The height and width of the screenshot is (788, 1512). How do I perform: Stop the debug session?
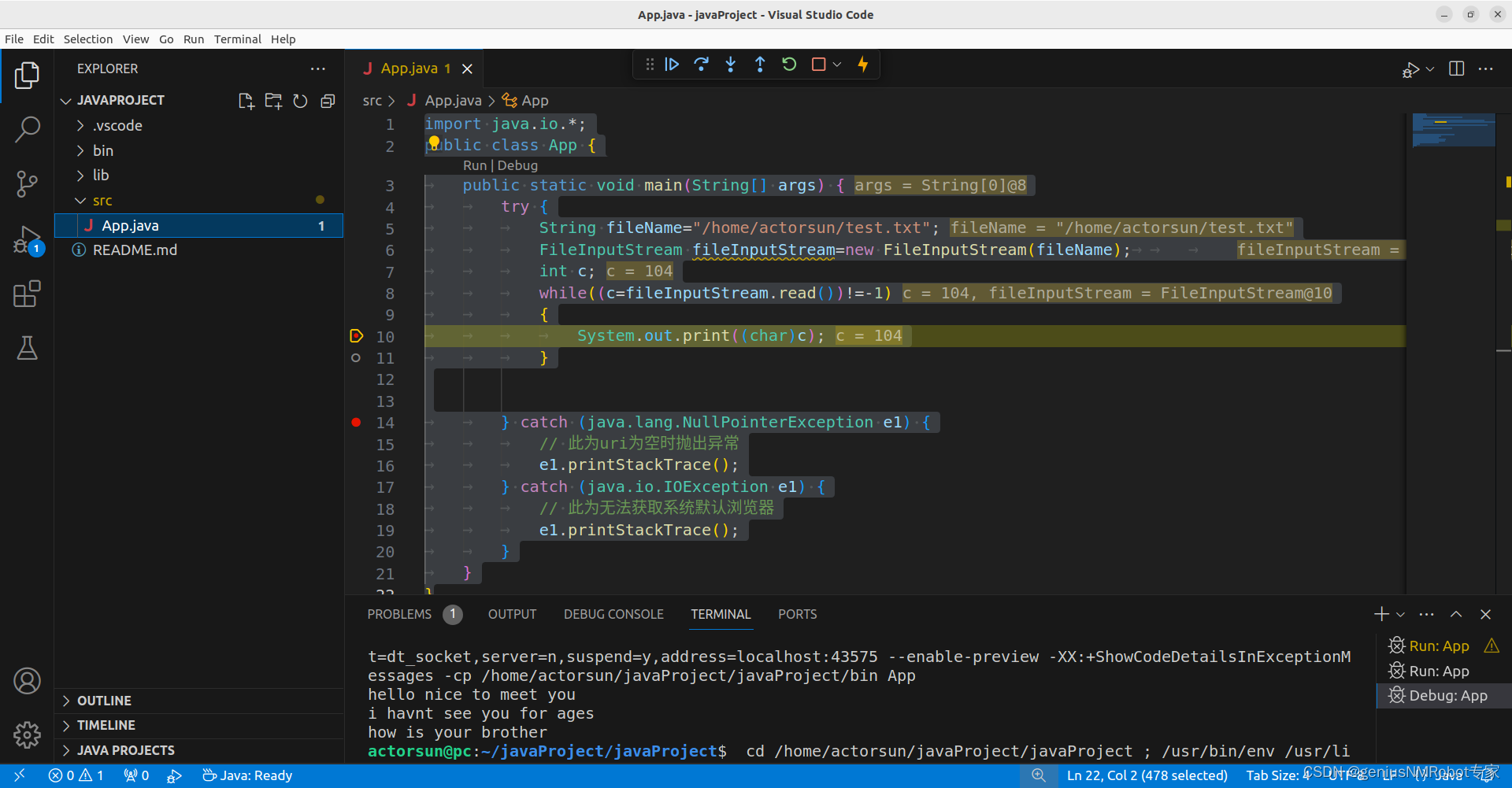[x=819, y=65]
